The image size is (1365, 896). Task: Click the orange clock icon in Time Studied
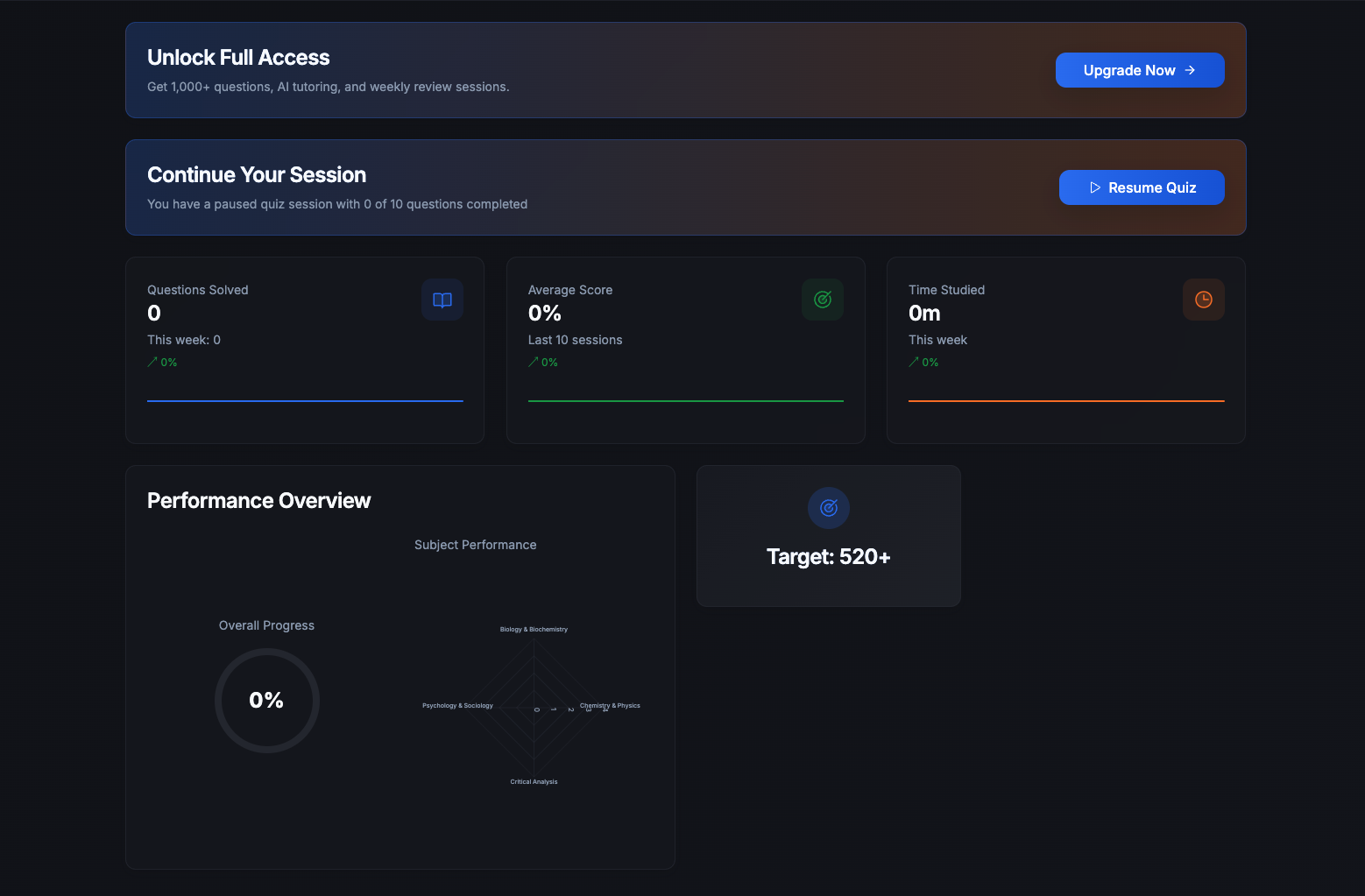[x=1203, y=300]
